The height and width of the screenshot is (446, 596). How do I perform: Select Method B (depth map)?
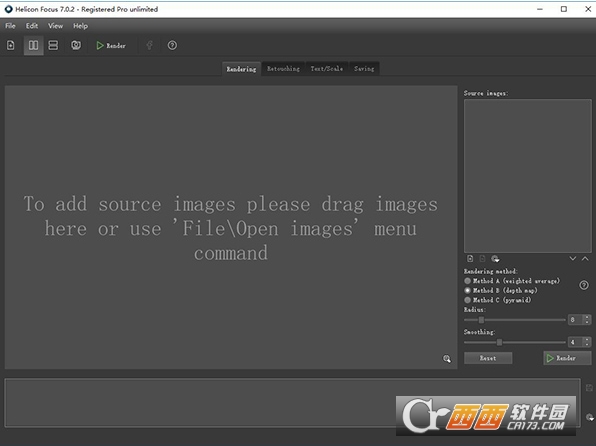501,290
